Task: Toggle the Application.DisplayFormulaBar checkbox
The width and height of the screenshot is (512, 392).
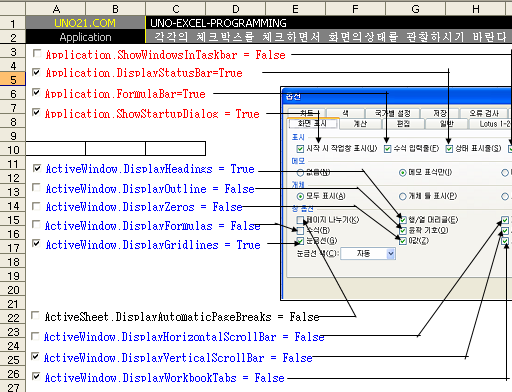Action: coord(36,92)
